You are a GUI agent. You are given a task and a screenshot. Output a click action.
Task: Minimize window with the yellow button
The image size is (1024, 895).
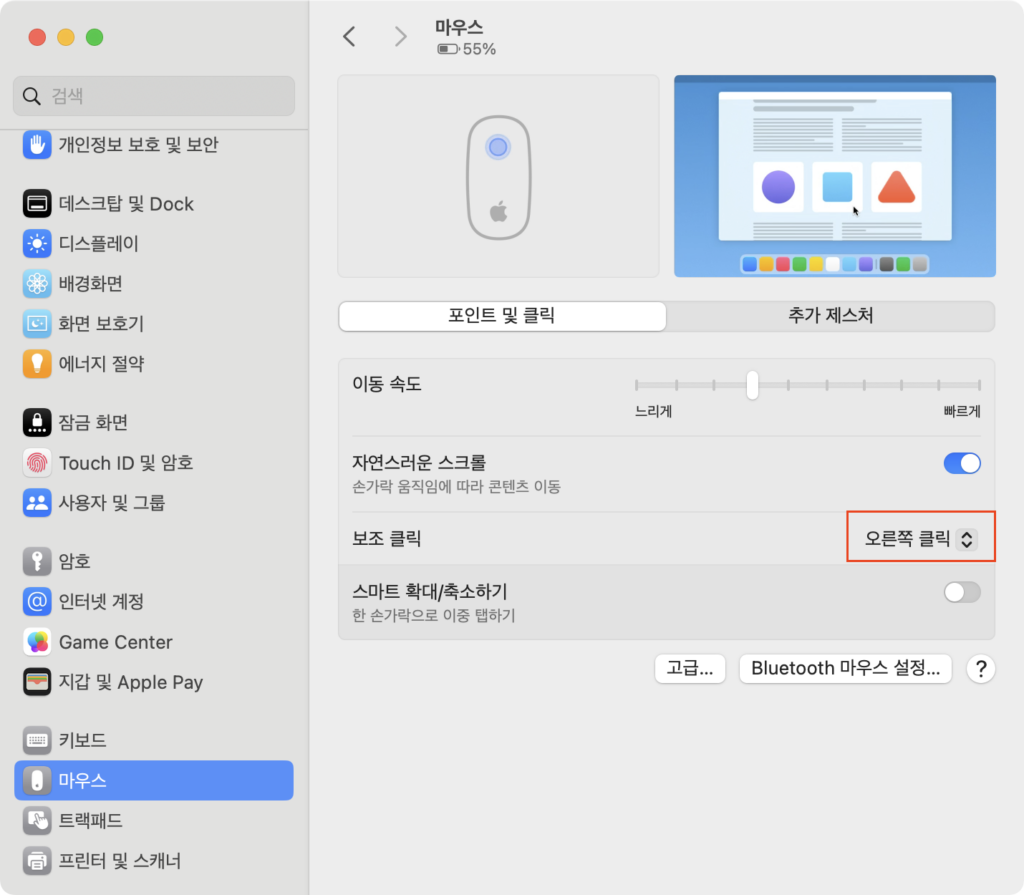click(66, 37)
